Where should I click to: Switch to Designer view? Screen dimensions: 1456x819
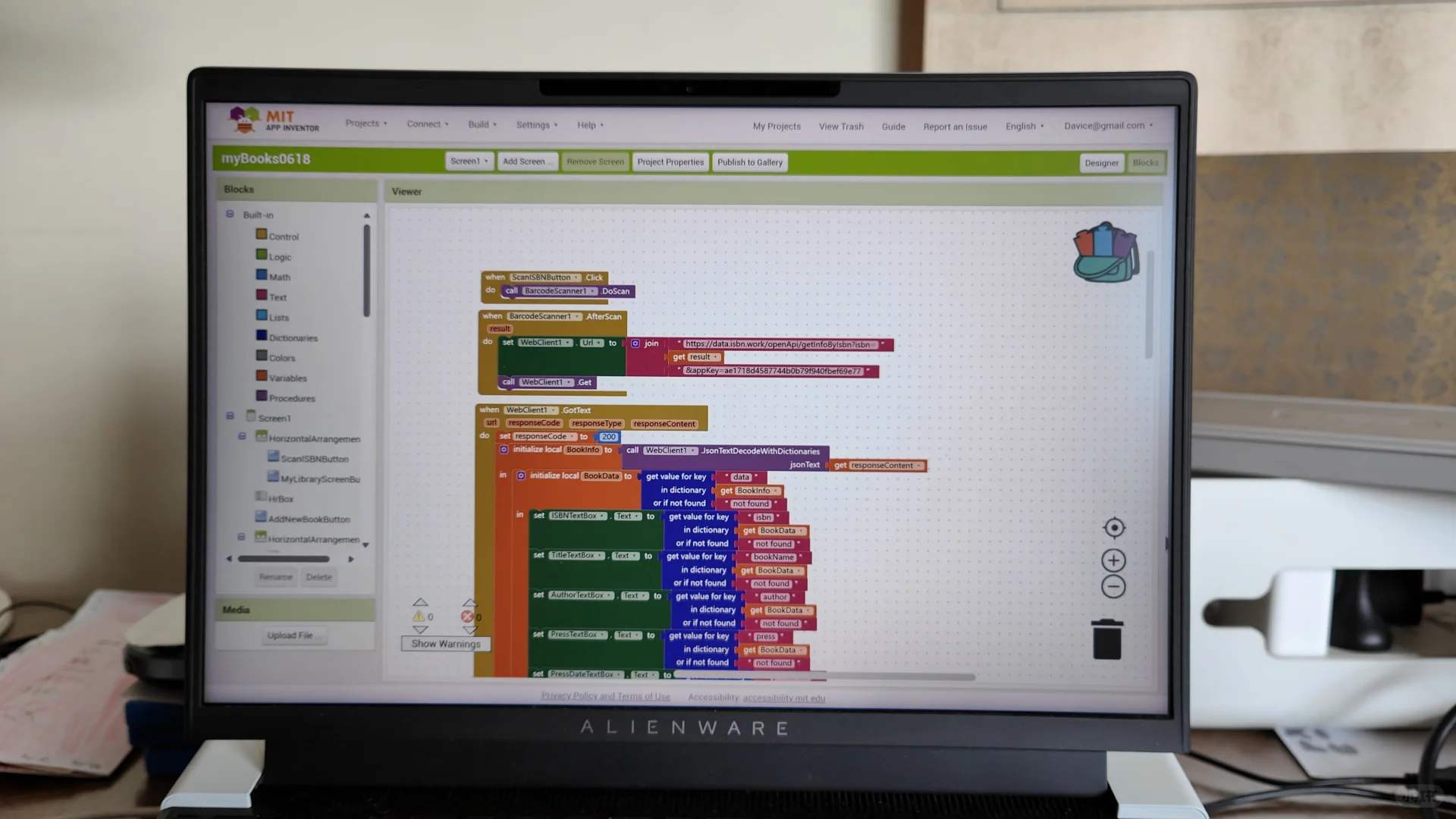click(x=1101, y=163)
